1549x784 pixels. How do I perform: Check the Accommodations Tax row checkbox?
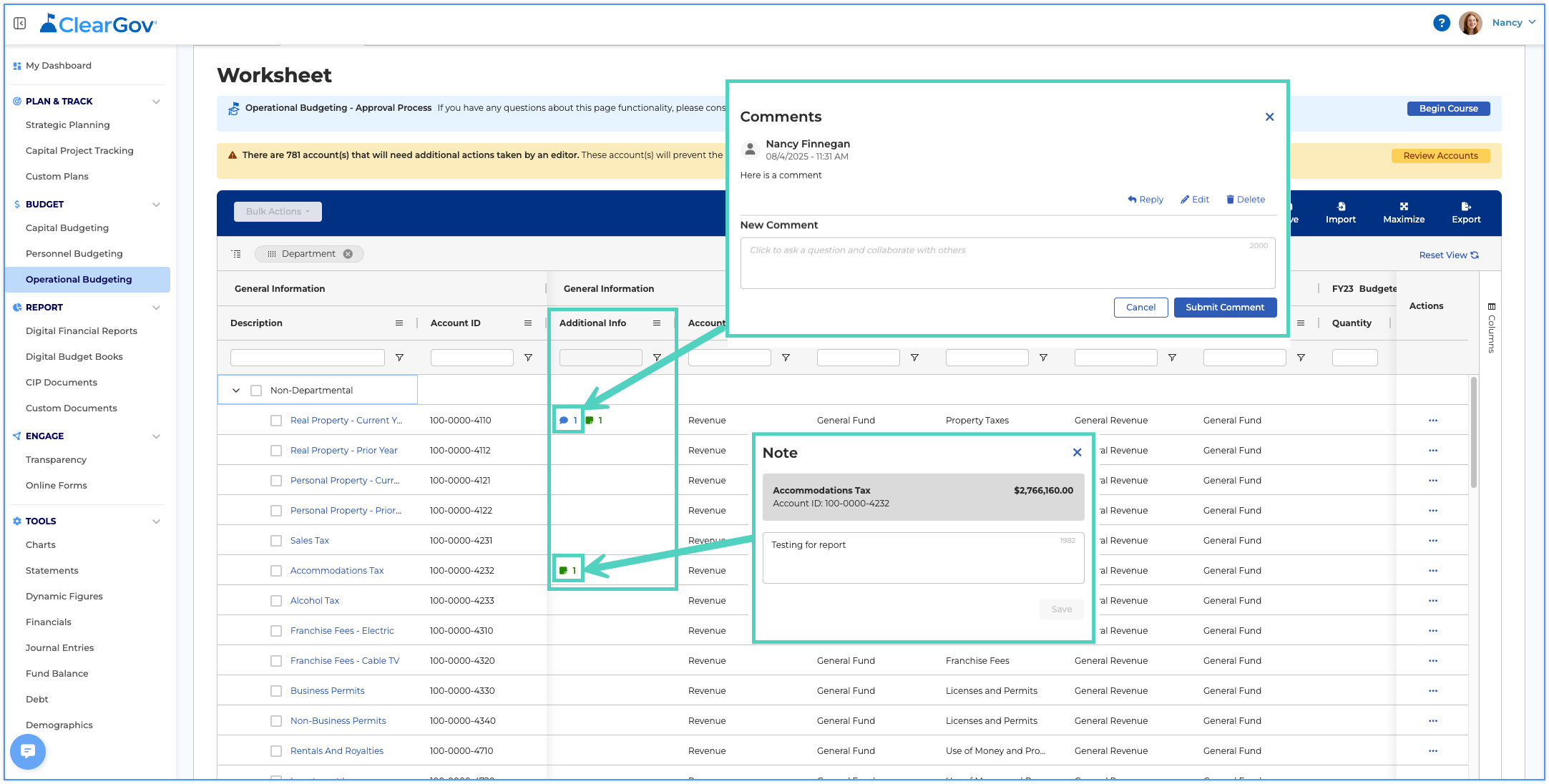point(276,571)
